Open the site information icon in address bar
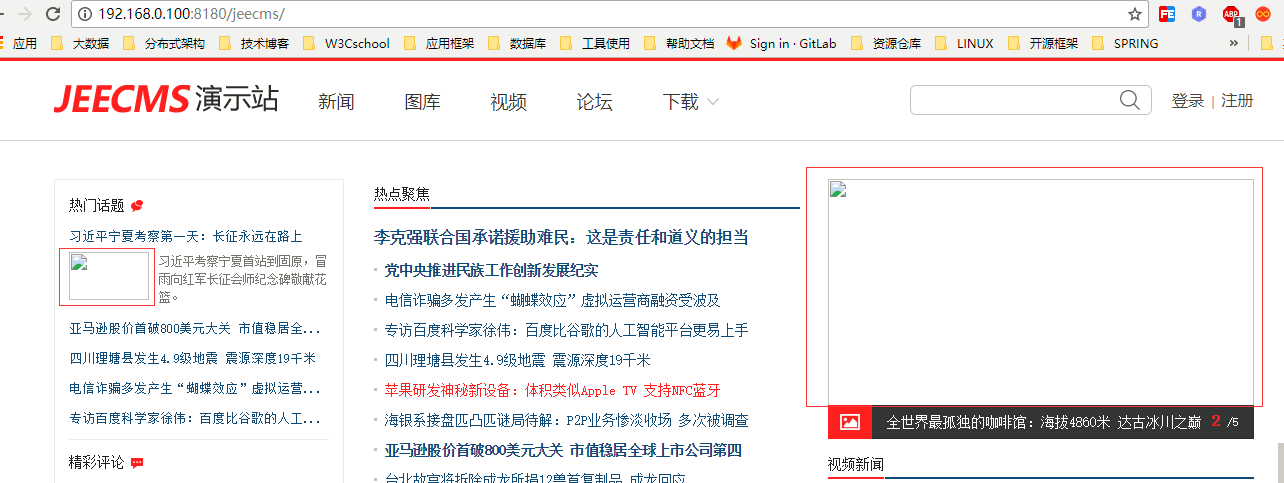Viewport: 1284px width, 483px height. point(86,14)
